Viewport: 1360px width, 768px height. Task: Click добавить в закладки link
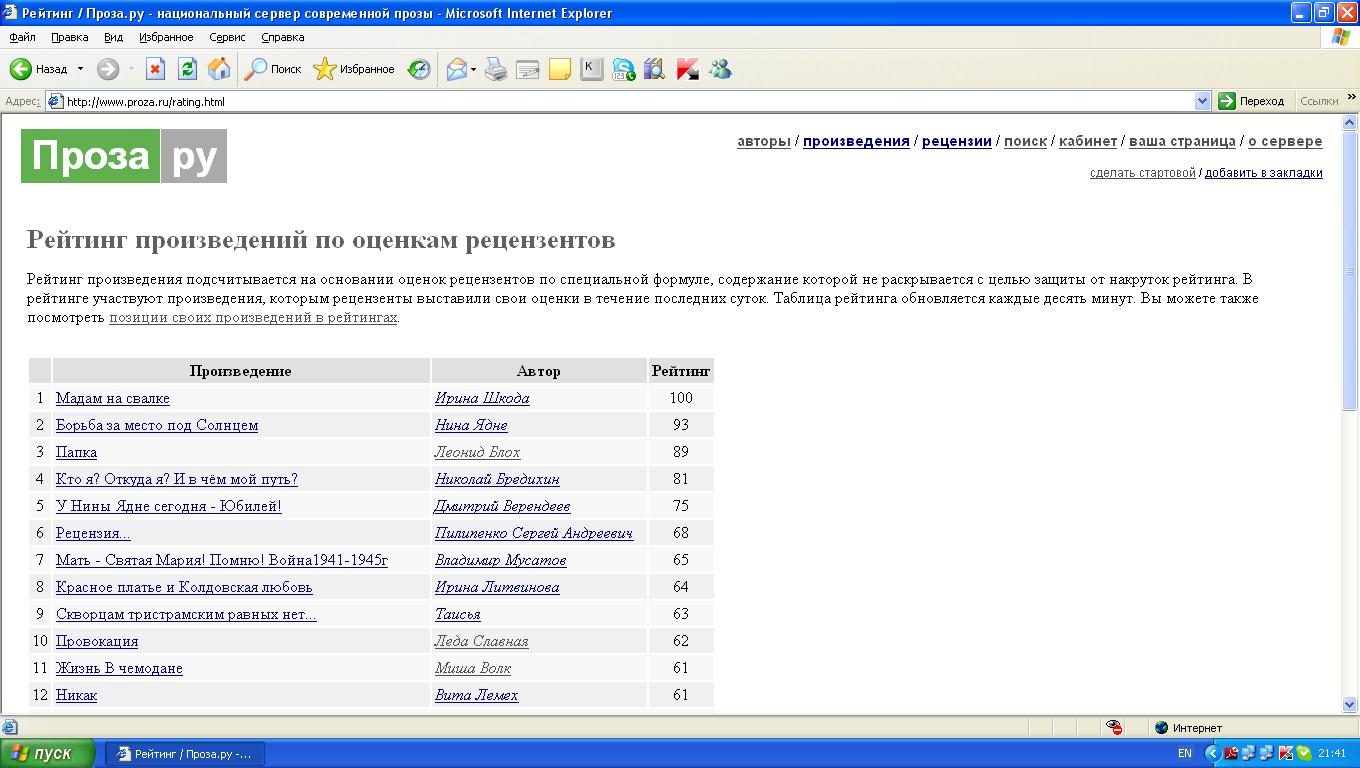click(1264, 173)
